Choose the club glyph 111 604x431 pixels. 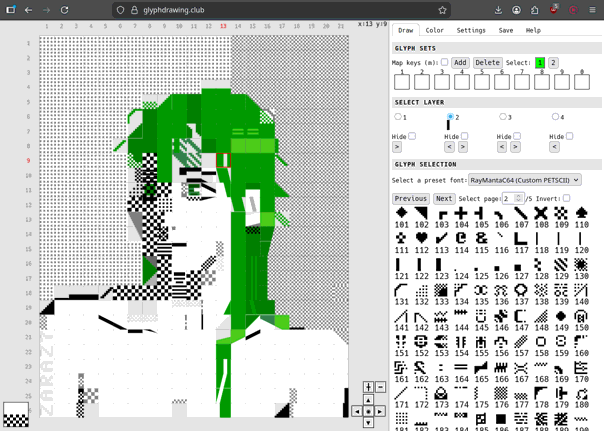click(401, 240)
